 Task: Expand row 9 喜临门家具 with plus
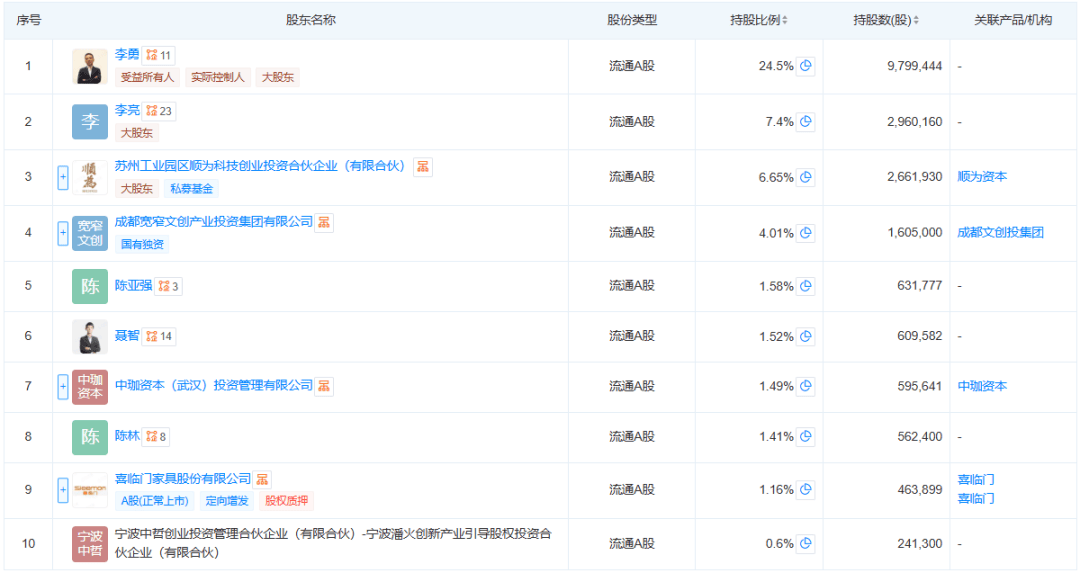63,490
